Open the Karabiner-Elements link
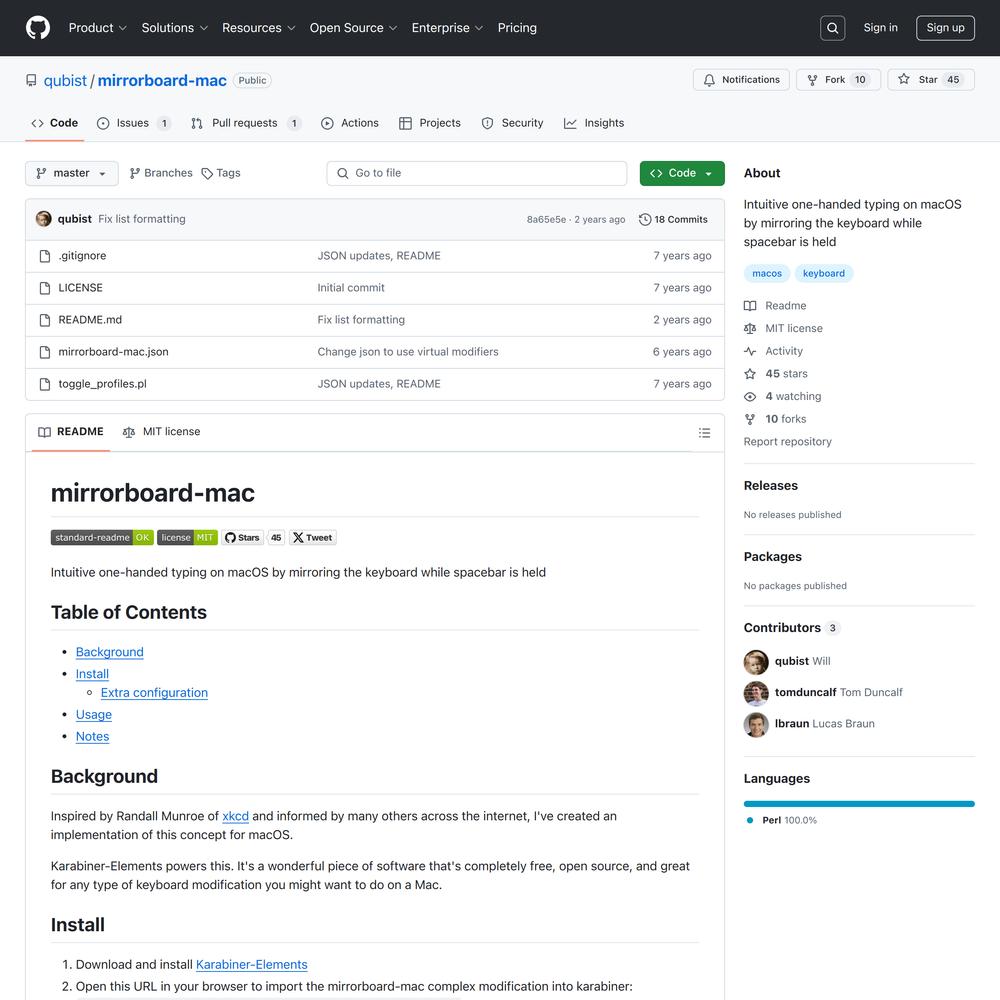 [251, 965]
